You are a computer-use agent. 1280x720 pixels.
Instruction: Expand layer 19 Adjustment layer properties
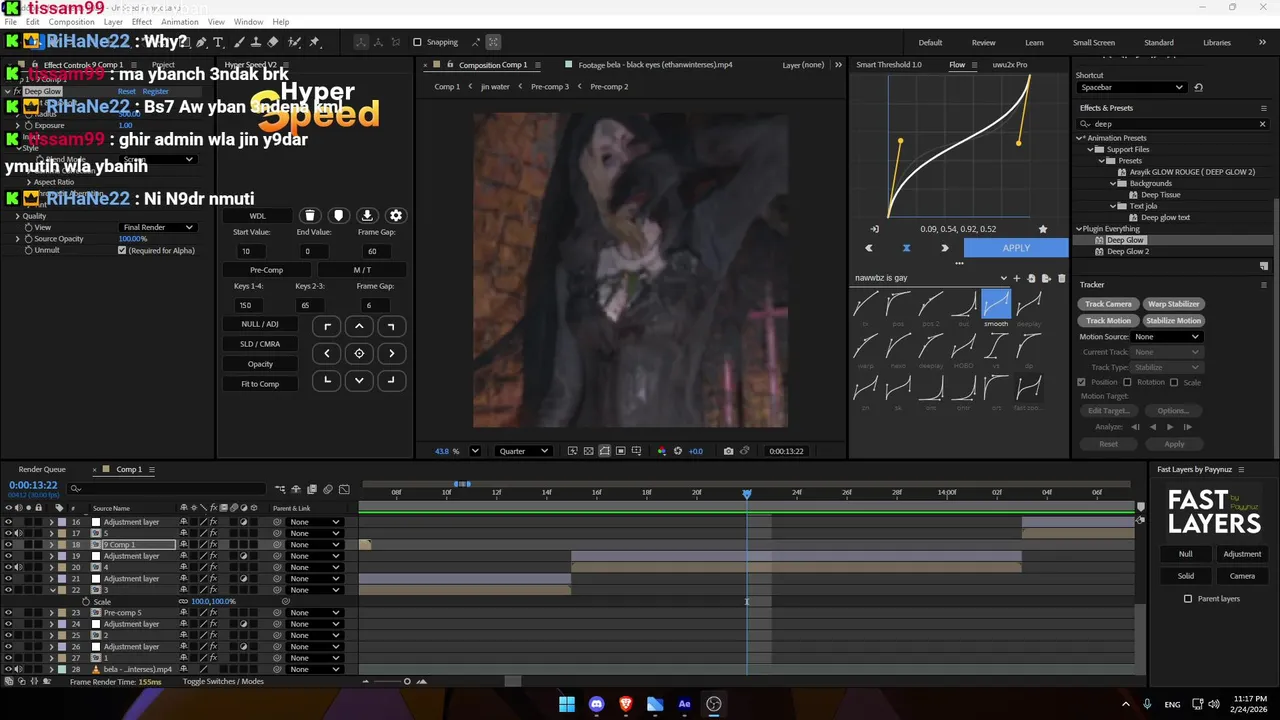51,556
